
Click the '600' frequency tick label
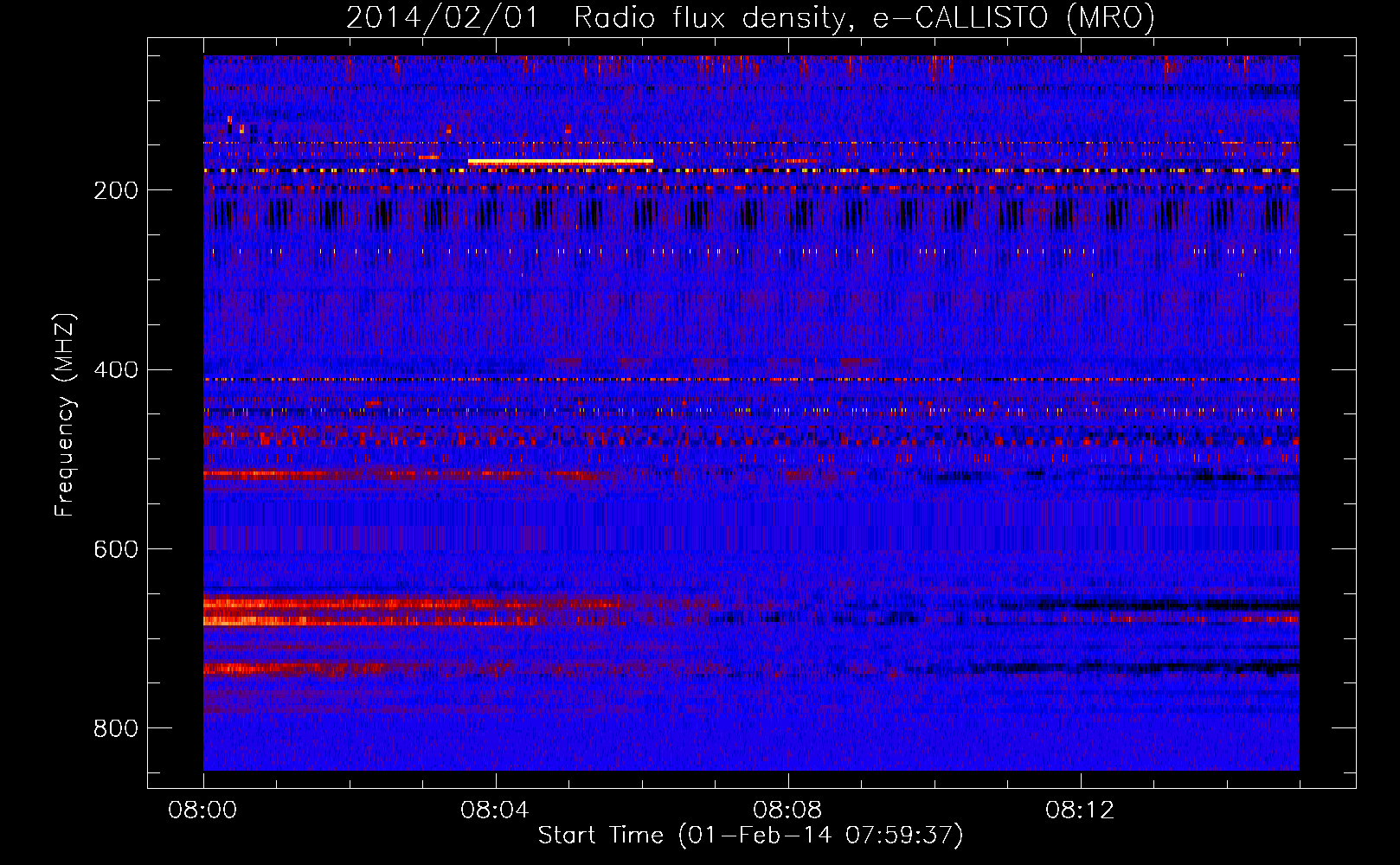pos(116,549)
